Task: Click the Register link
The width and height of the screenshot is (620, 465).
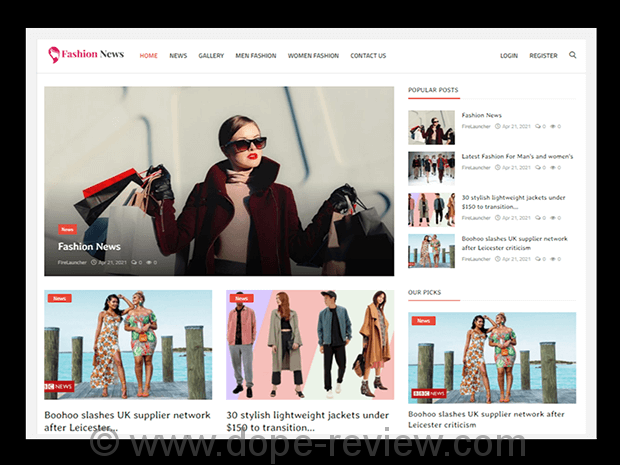Action: (543, 56)
